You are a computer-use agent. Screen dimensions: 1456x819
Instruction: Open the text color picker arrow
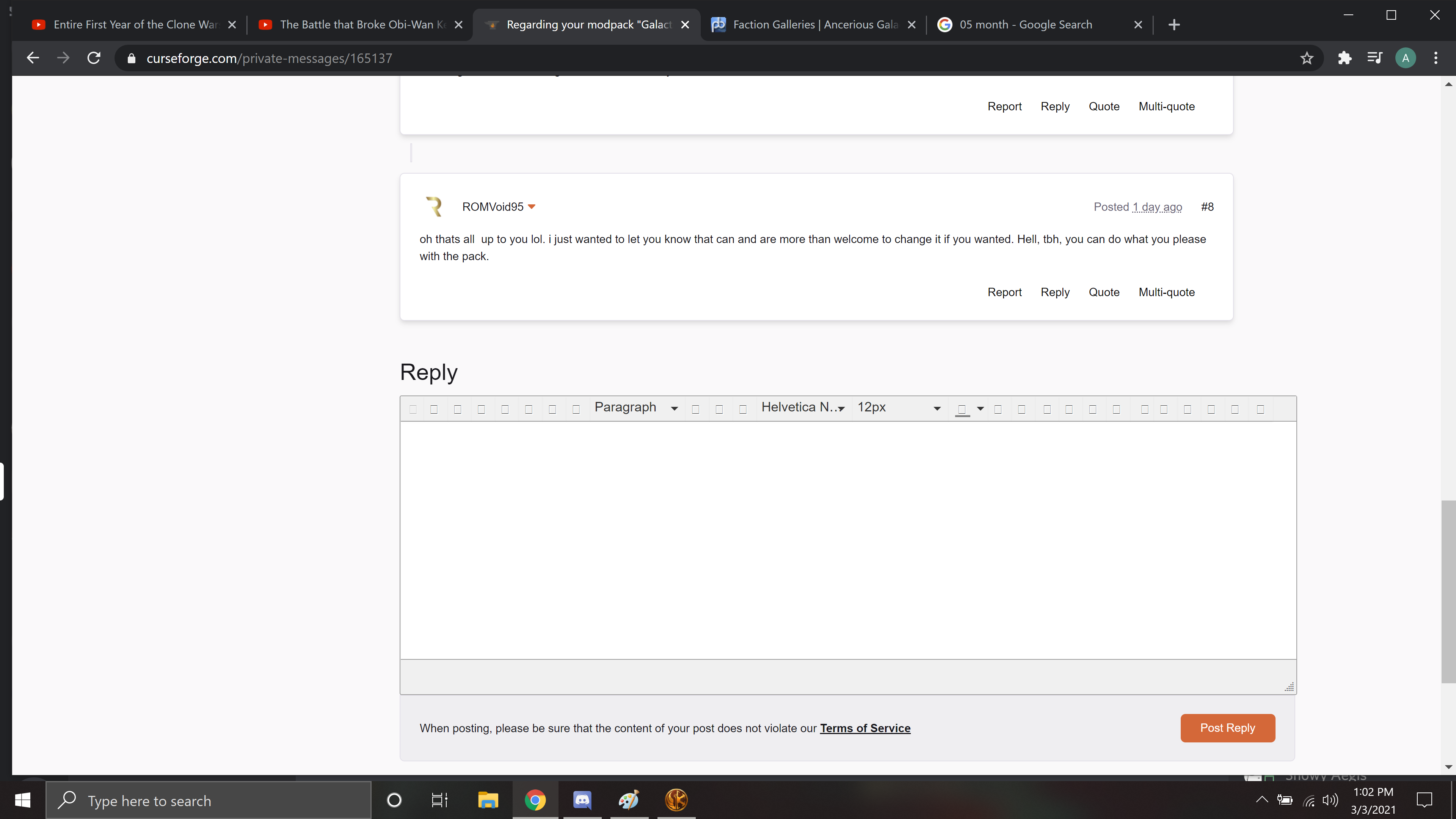(x=980, y=409)
